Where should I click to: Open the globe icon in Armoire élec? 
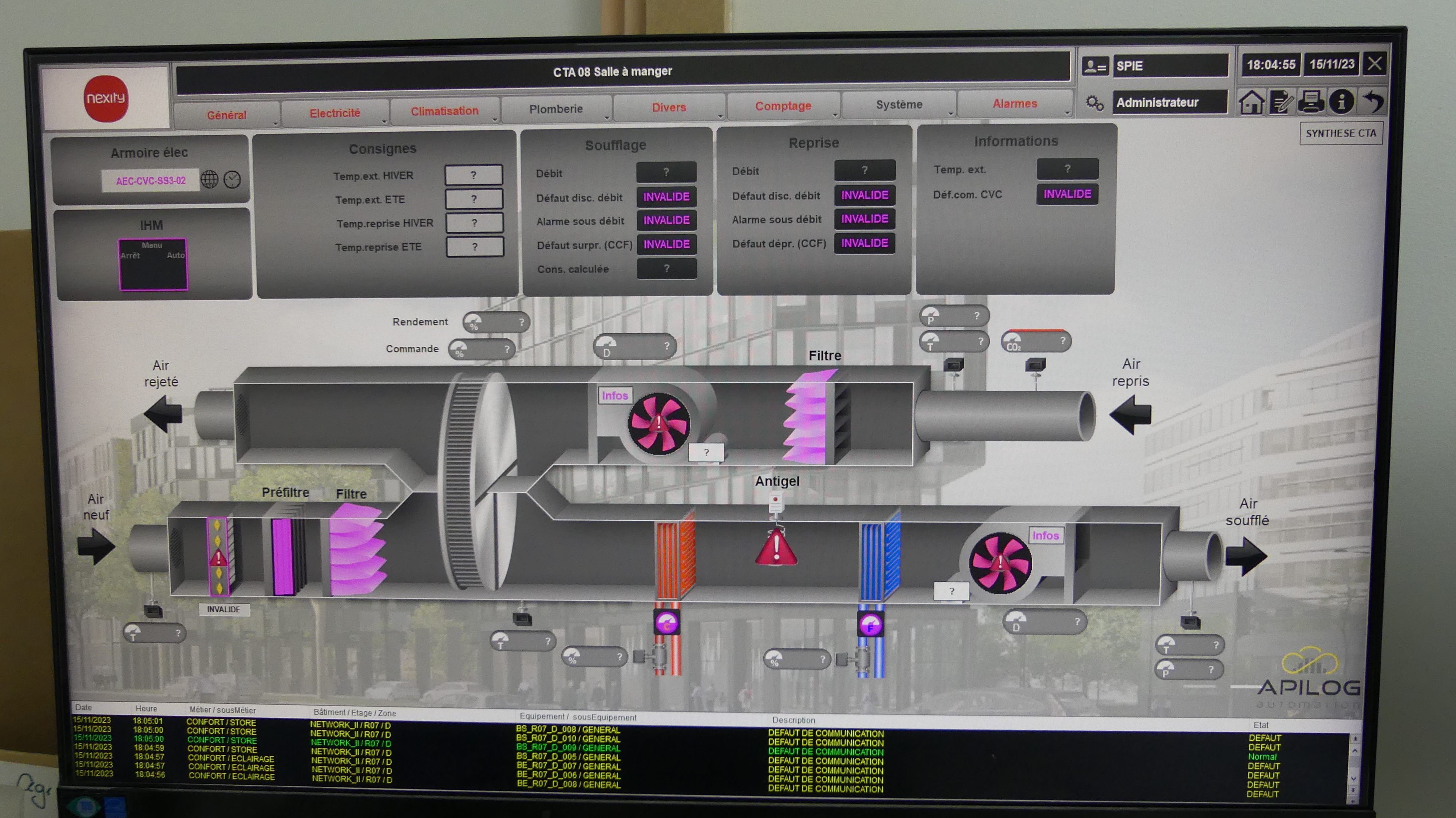tap(210, 180)
